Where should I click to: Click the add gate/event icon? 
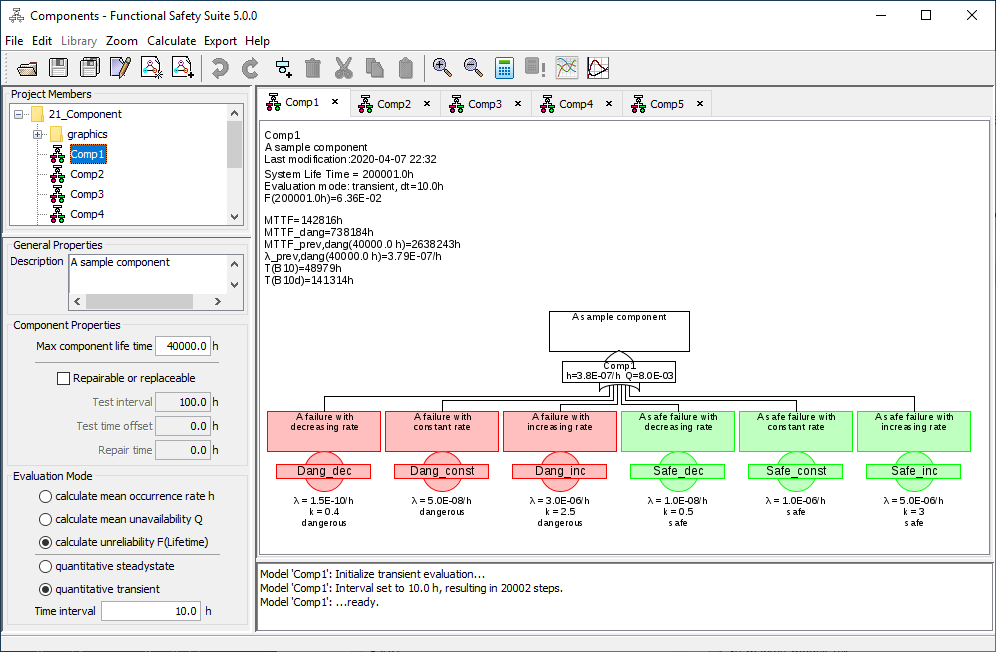click(x=283, y=68)
